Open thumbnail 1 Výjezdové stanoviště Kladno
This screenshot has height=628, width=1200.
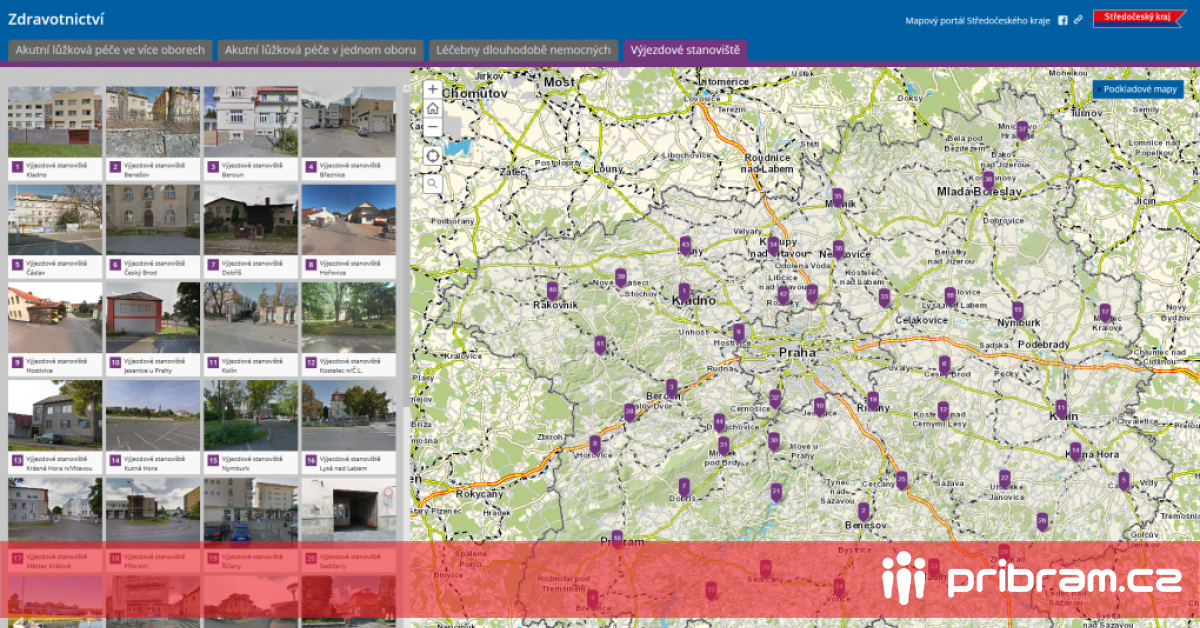(x=55, y=133)
